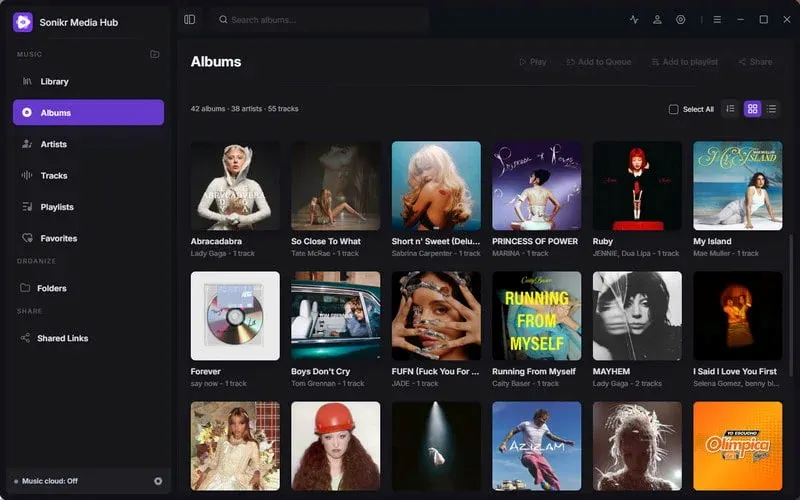This screenshot has height=500, width=800.
Task: Open the hamburger menu icon
Action: click(717, 19)
